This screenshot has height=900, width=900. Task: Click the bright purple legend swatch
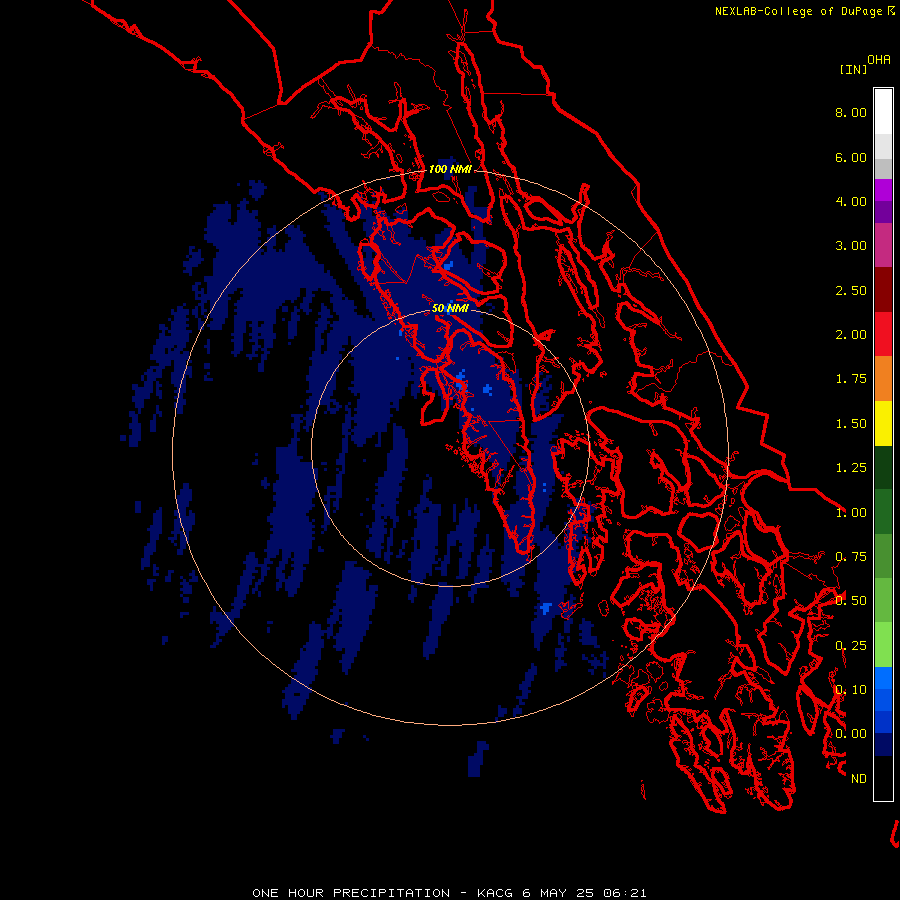pos(883,190)
